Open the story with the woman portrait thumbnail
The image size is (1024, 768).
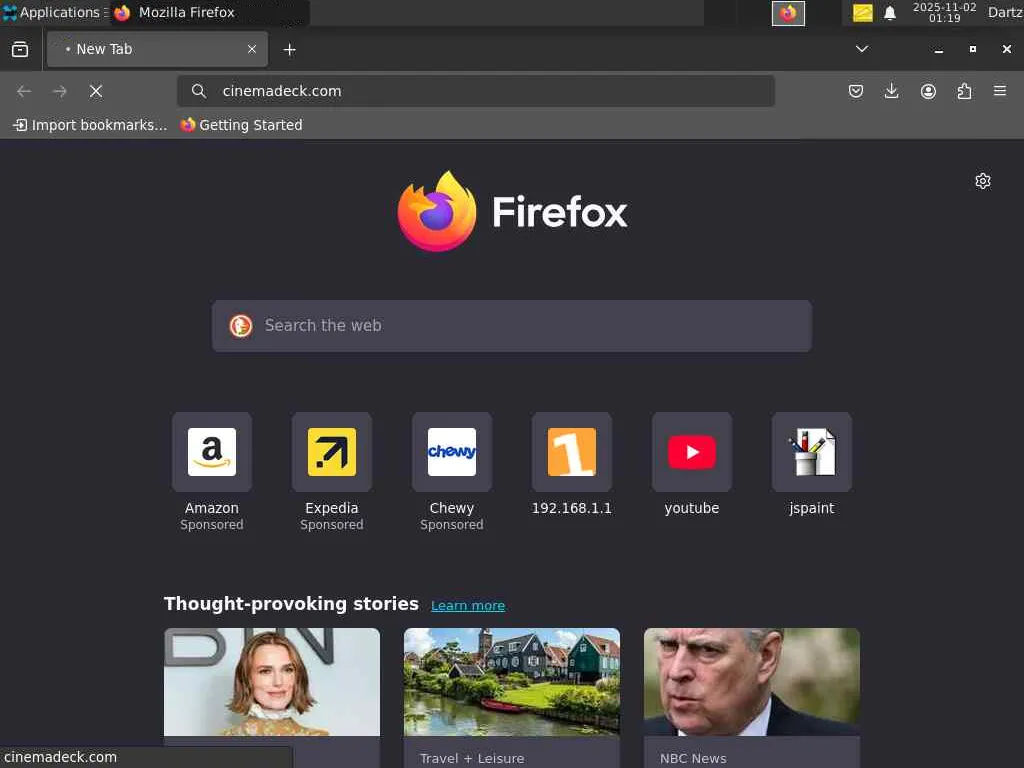coord(272,682)
